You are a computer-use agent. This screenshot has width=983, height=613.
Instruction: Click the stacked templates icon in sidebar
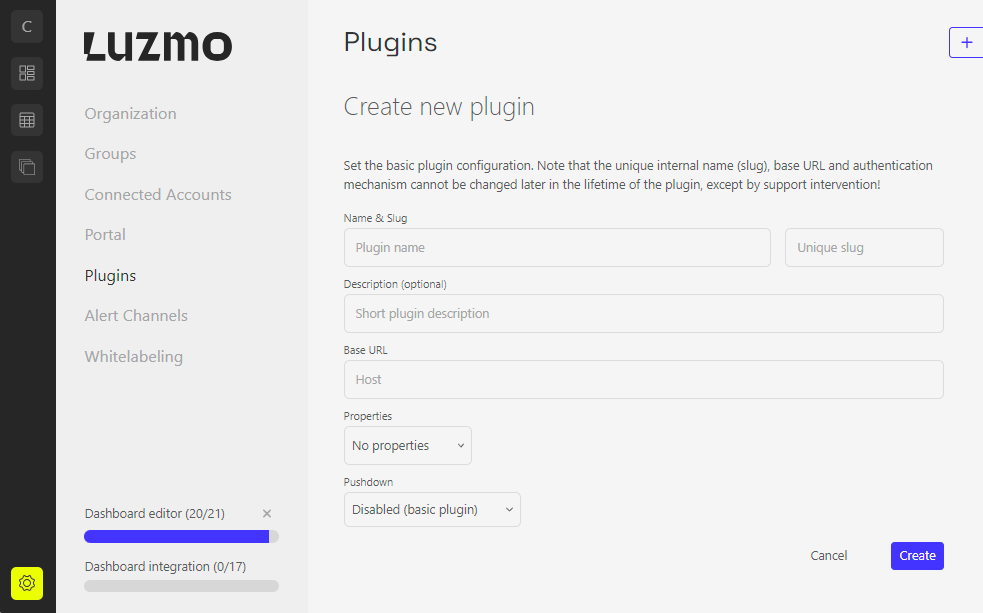(25, 165)
